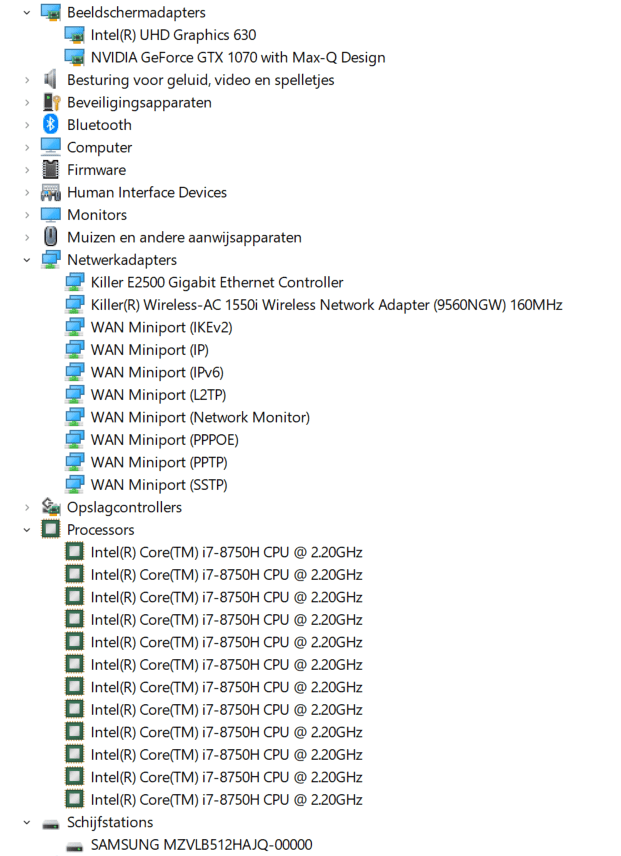Select the Muizen en andere aanwijsapparaten label

(184, 237)
